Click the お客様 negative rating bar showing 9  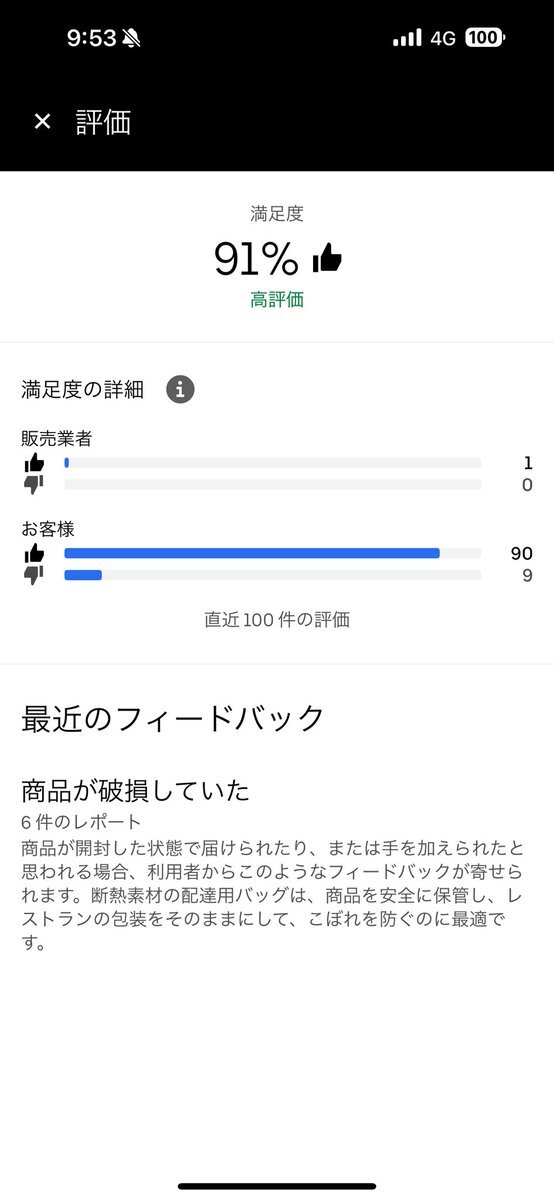272,575
